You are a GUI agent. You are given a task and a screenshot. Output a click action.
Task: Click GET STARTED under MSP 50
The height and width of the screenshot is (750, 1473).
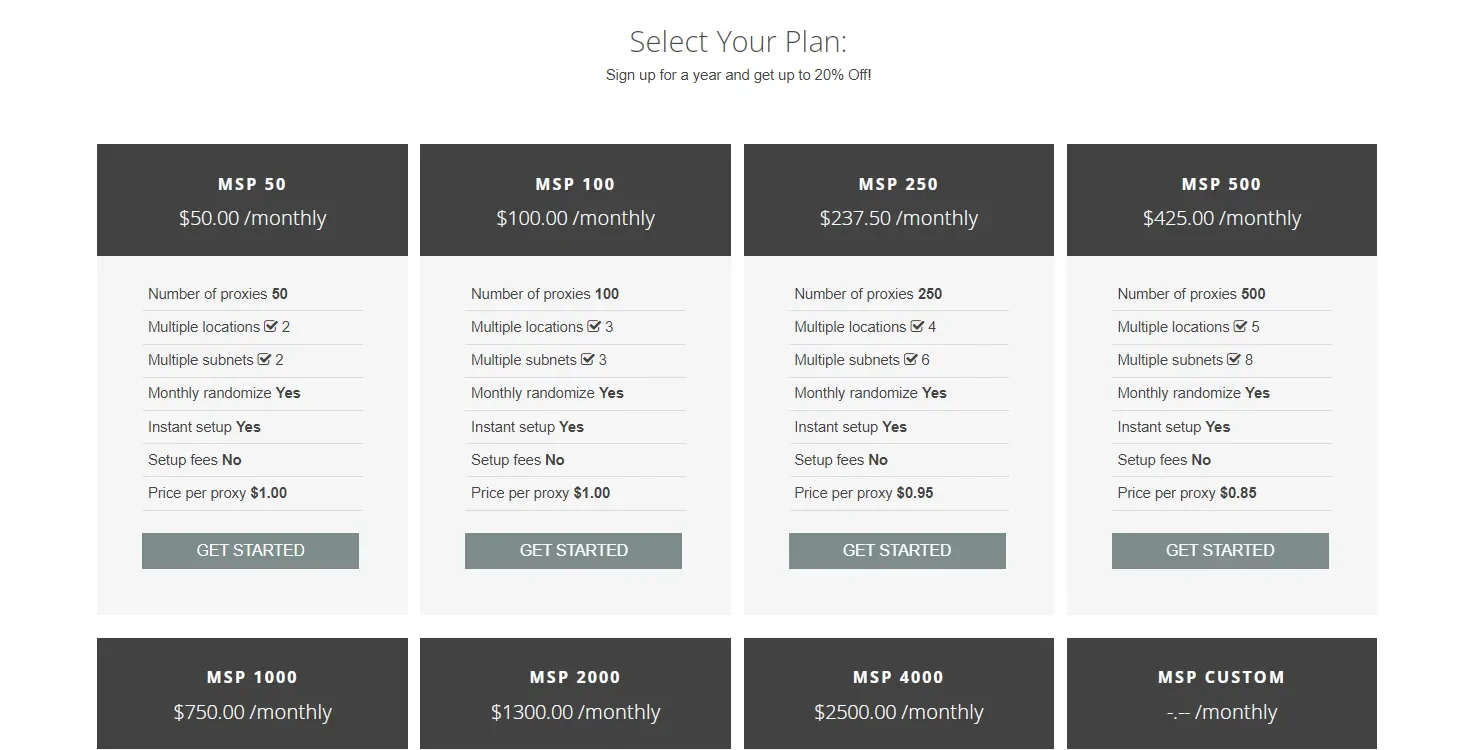pos(250,550)
